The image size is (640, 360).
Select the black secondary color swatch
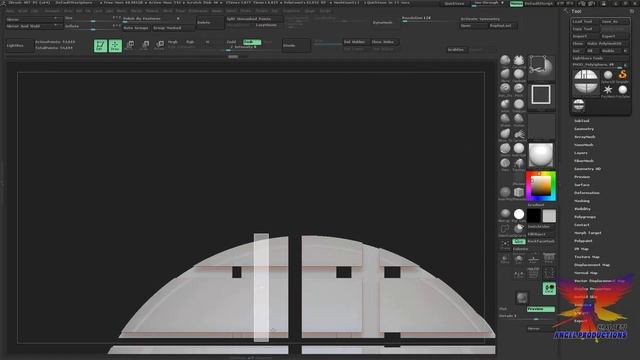click(x=533, y=216)
